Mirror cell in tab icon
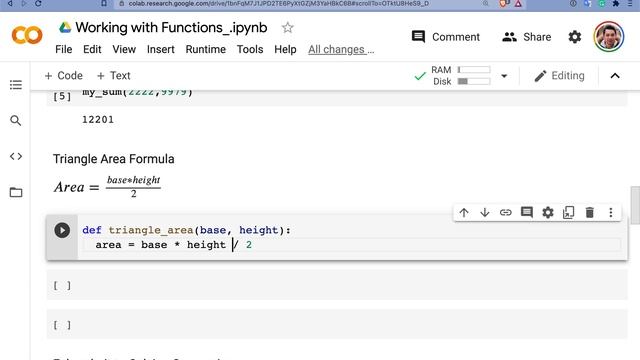This screenshot has width=640, height=360. pos(569,213)
